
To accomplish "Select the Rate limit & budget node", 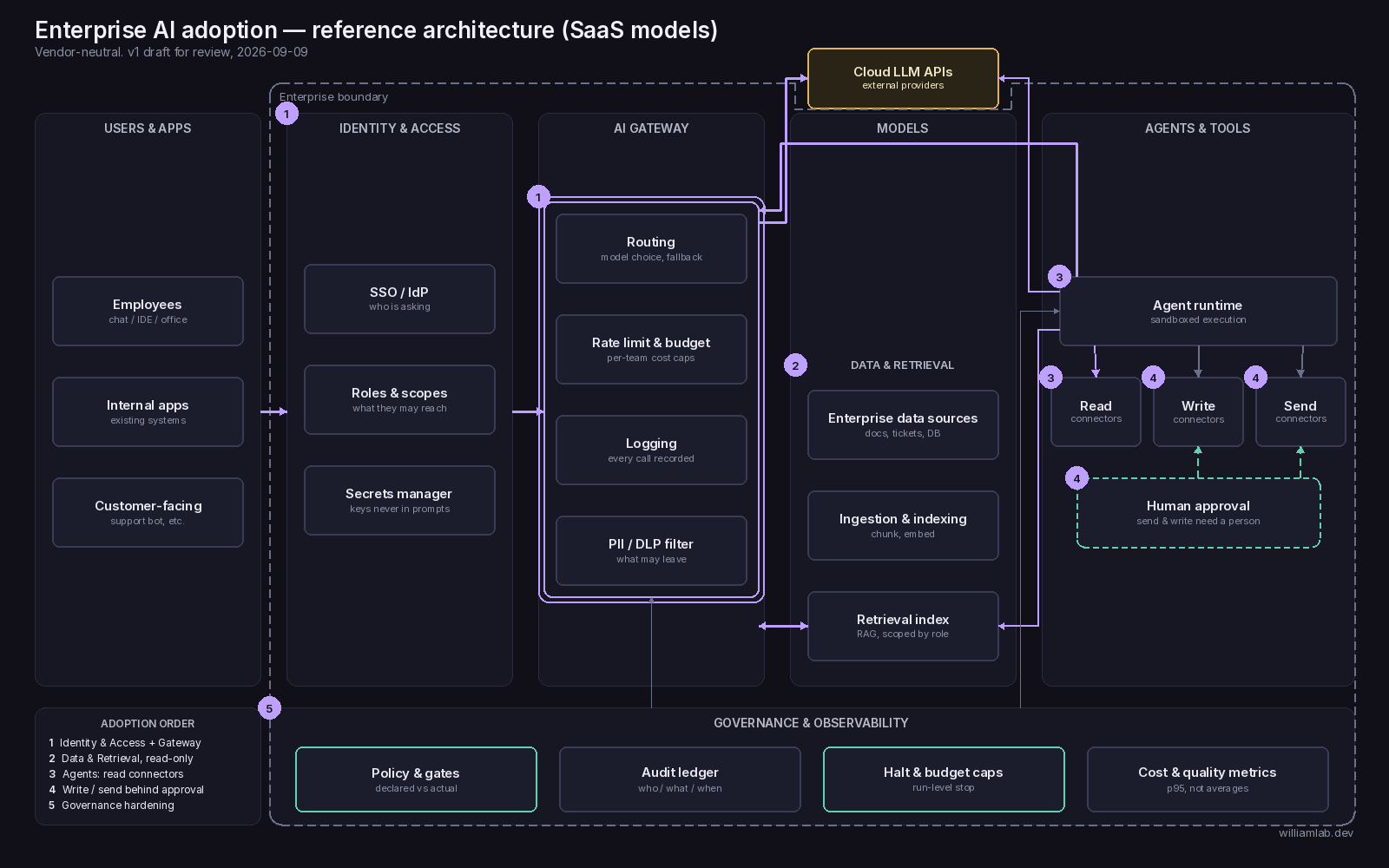I will 651,349.
